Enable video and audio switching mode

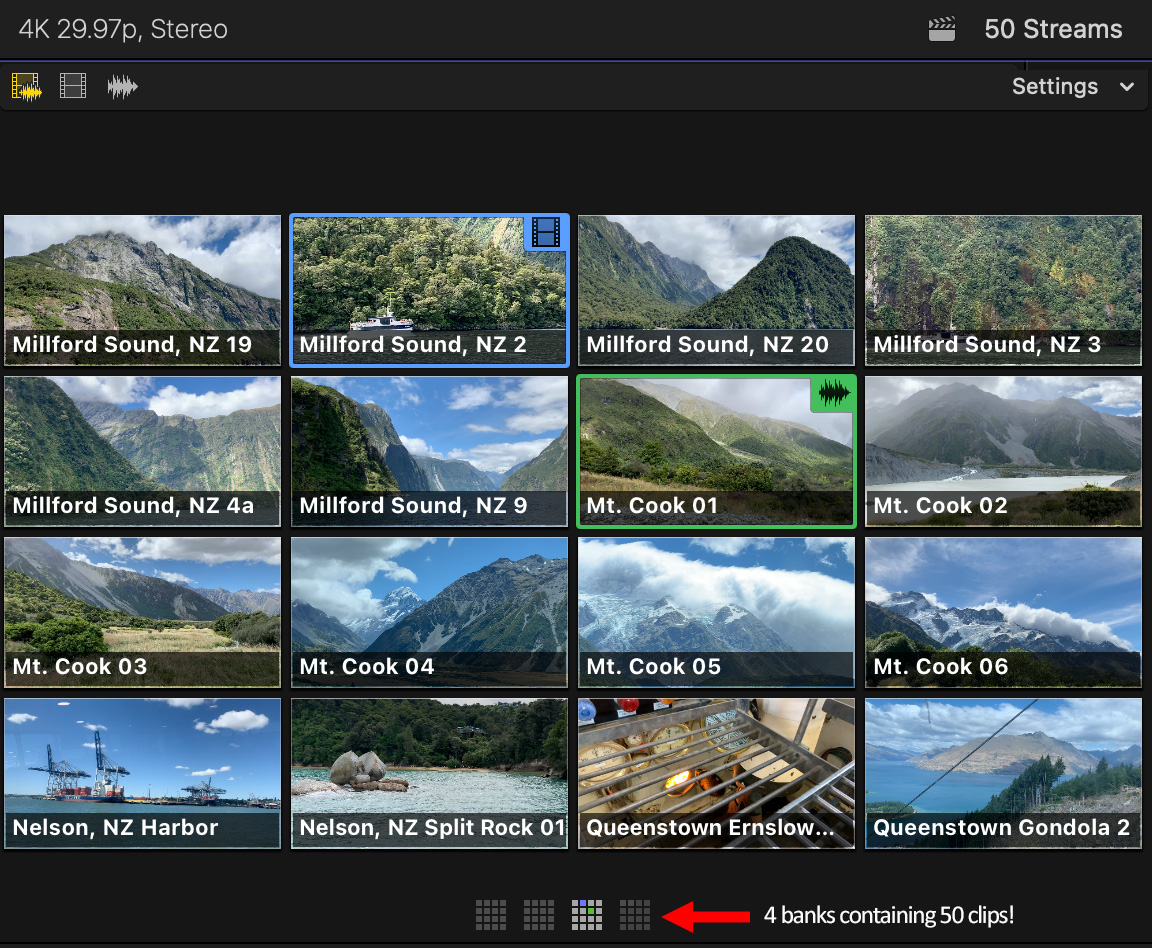tap(27, 87)
